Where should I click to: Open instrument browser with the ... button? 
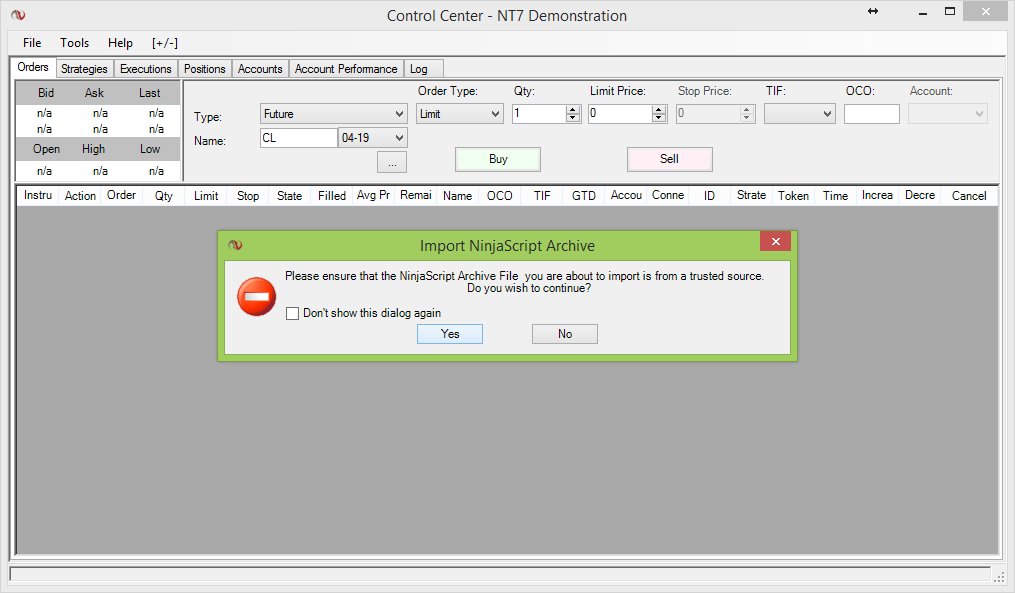392,162
